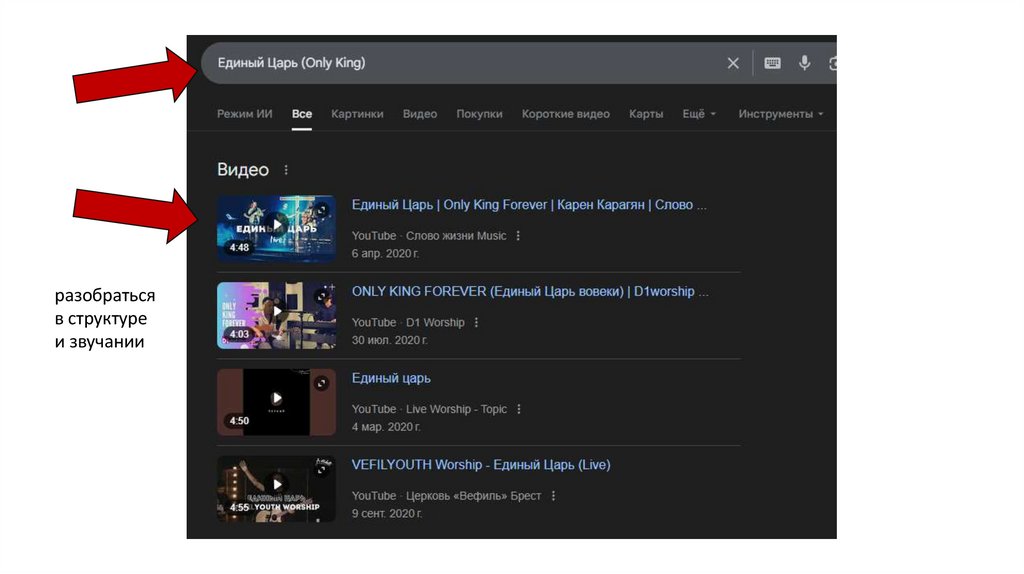Click the date 4 мар. 2020 г.
1024x574 pixels.
point(387,427)
